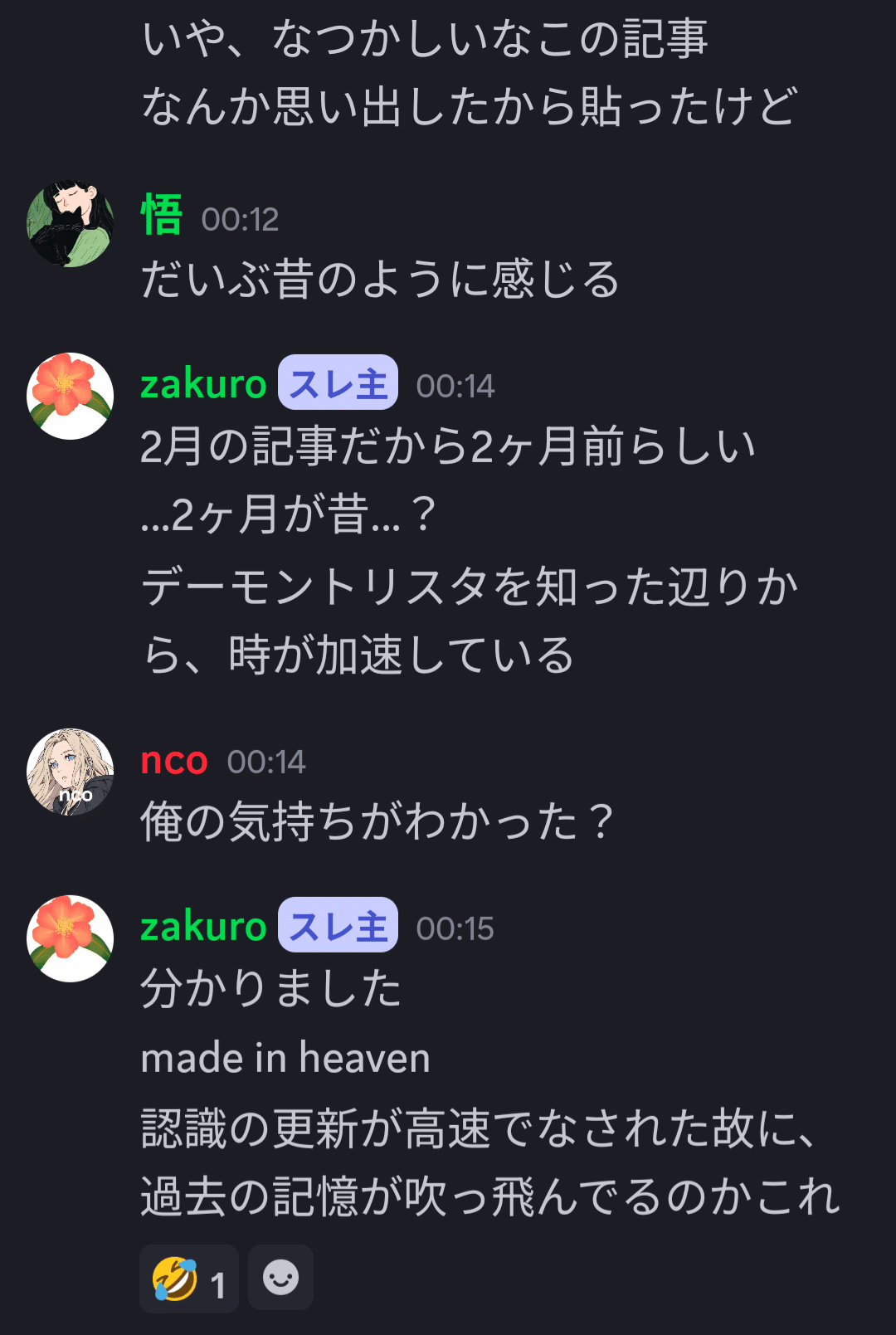Tap the 00:12 timestamp

(240, 220)
